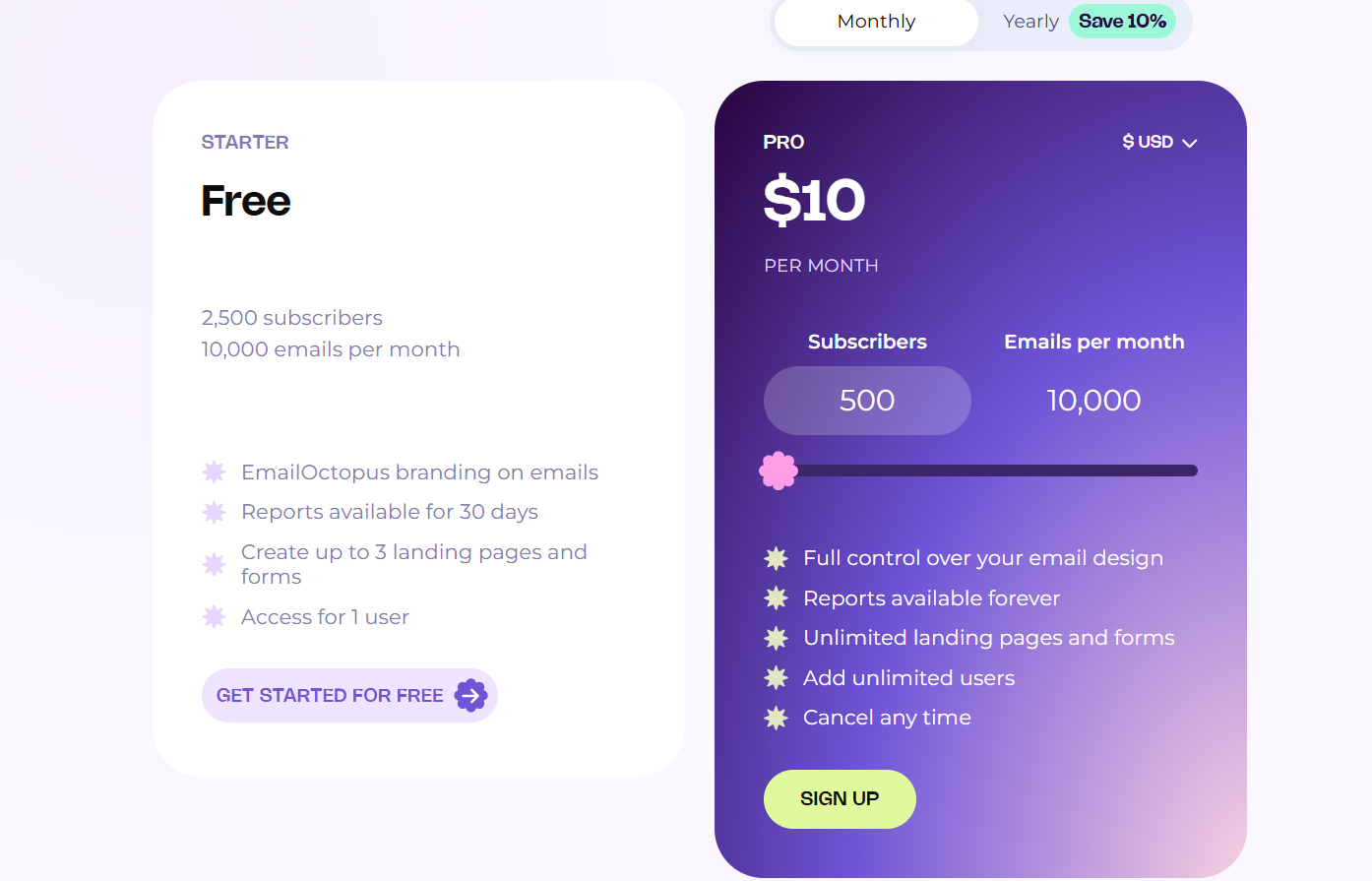Select the Monthly billing option

point(875,21)
